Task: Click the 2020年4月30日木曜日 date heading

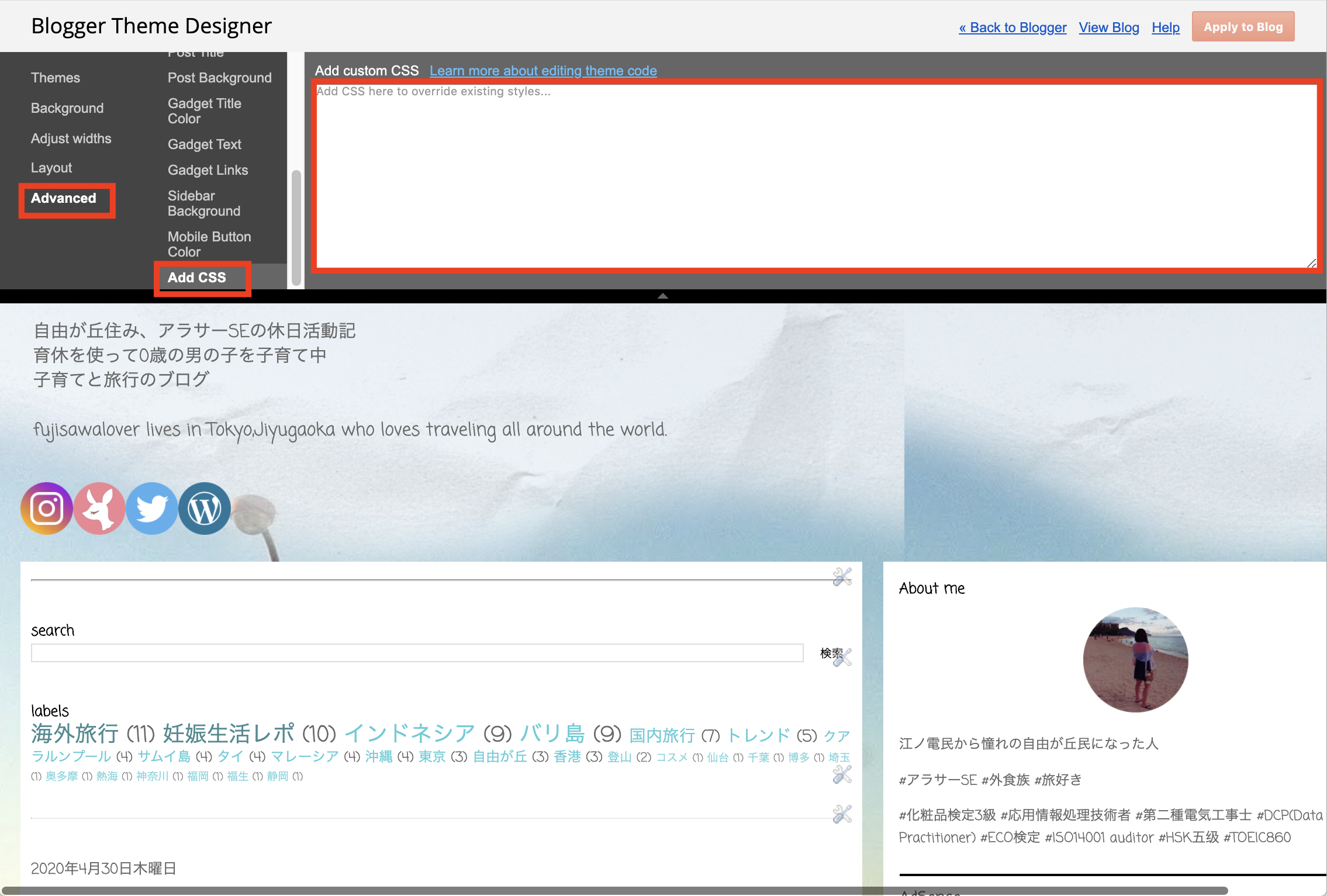Action: tap(103, 869)
